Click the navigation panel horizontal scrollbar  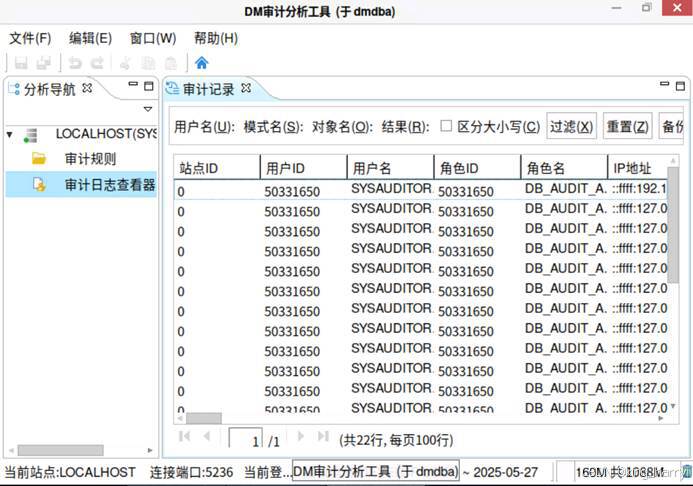(x=61, y=450)
